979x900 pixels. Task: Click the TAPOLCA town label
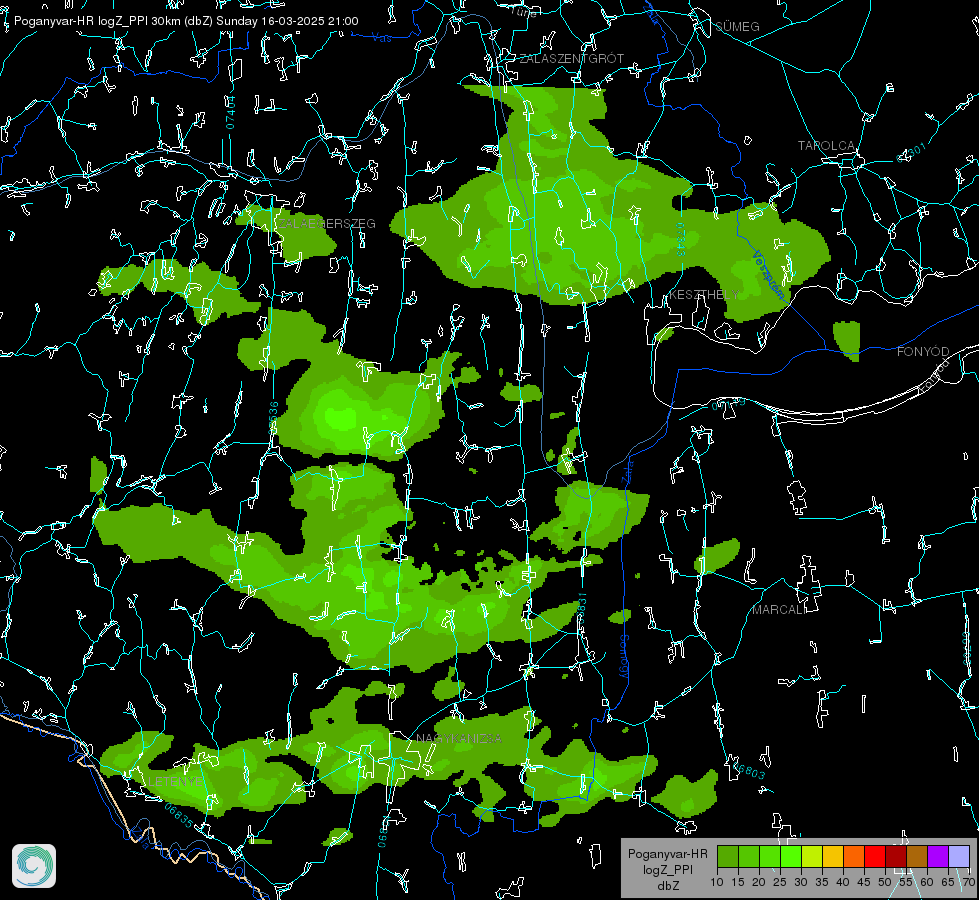[827, 146]
